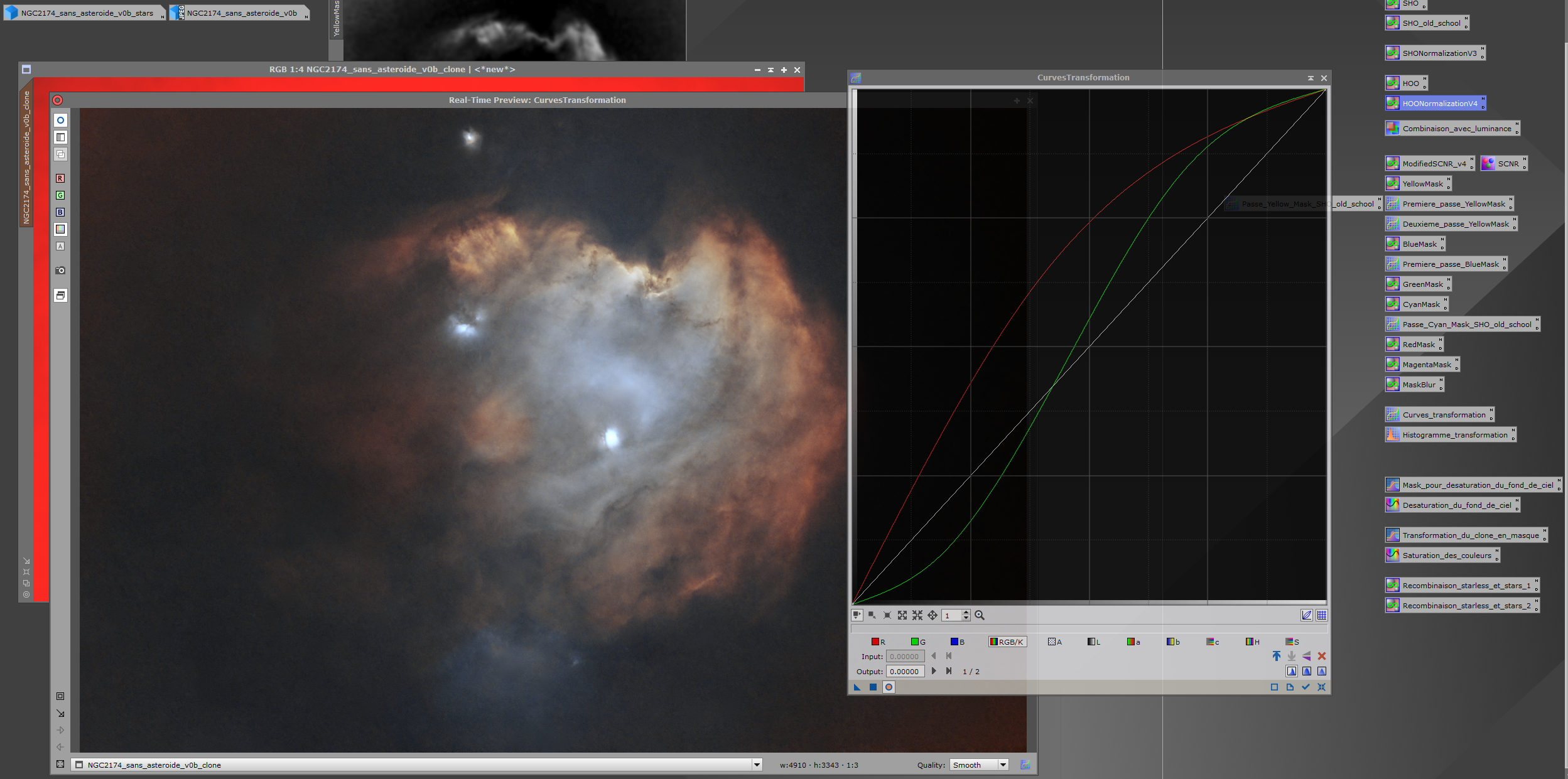The height and width of the screenshot is (779, 1568).
Task: Click the blue square Apply Global icon
Action: click(x=873, y=687)
